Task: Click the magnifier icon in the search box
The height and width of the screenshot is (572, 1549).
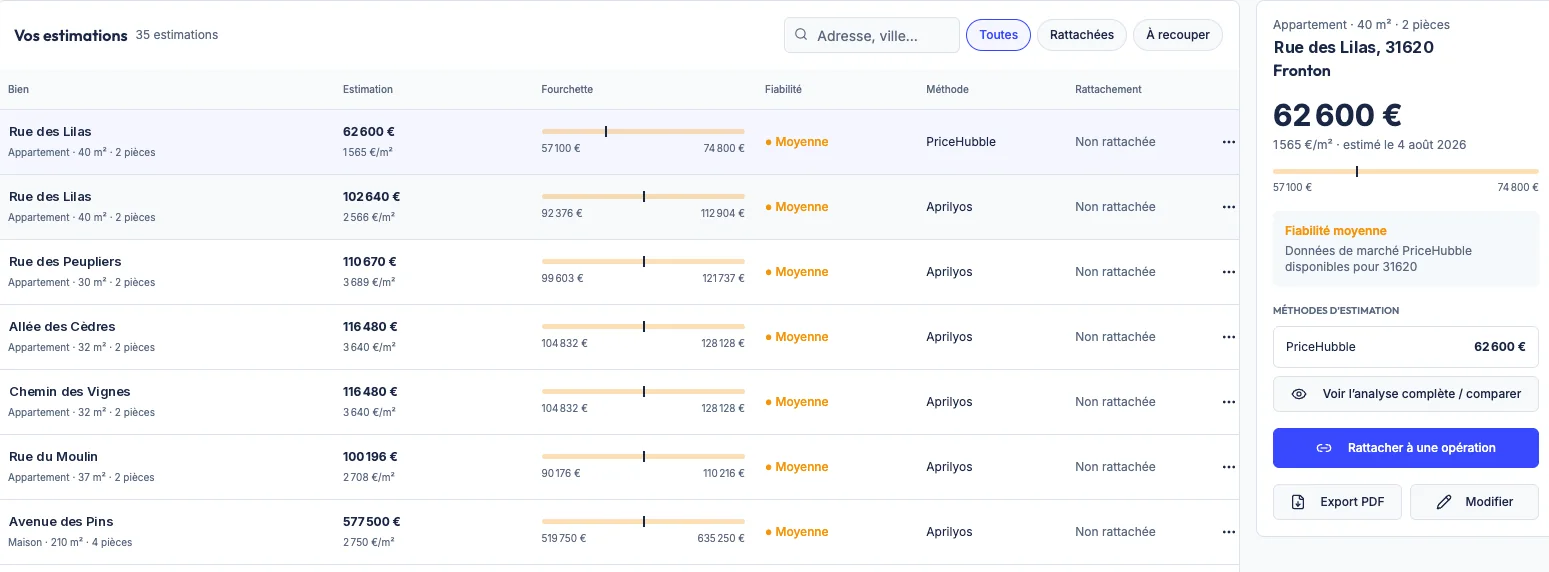Action: point(801,35)
